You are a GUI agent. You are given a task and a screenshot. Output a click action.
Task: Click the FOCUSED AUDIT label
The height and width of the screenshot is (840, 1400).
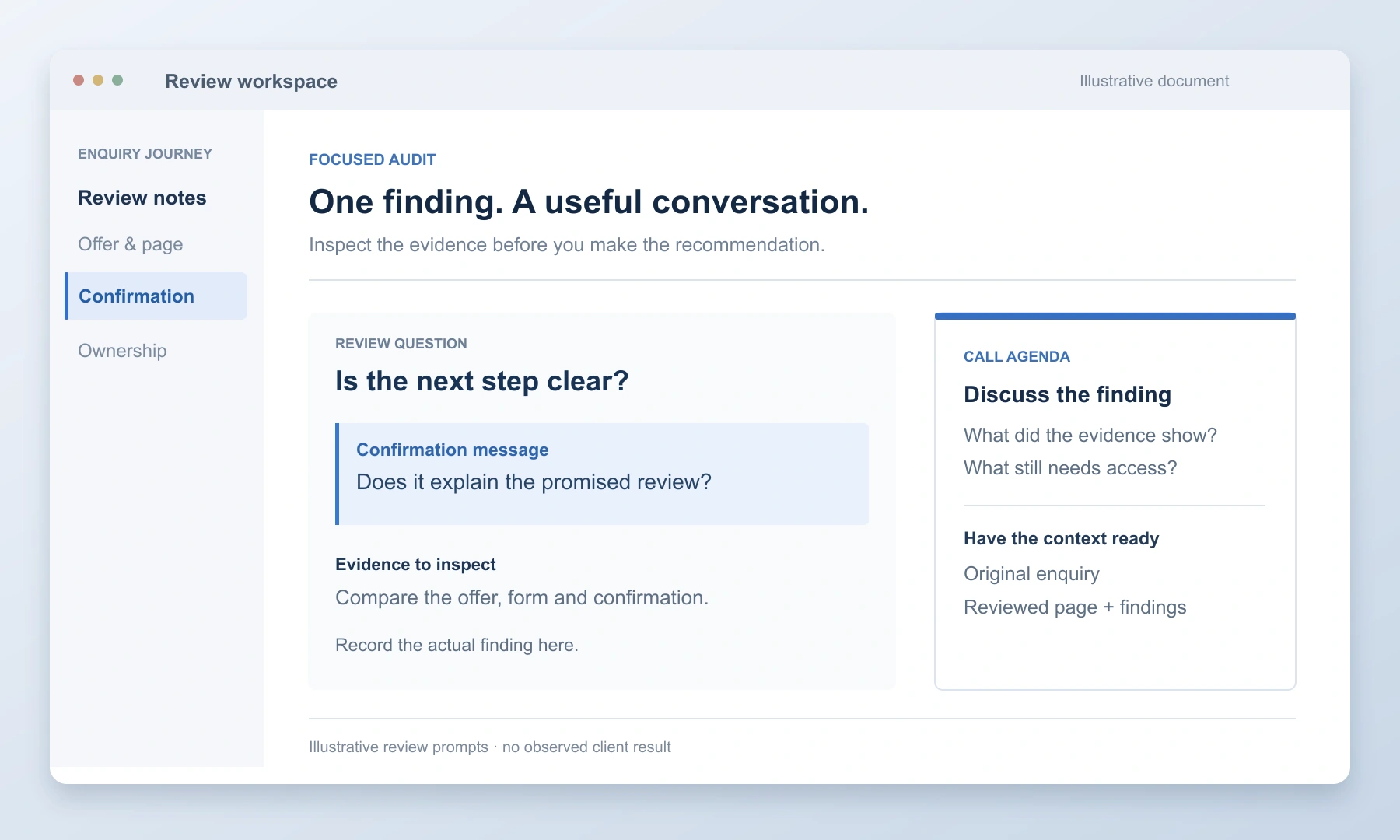(373, 159)
